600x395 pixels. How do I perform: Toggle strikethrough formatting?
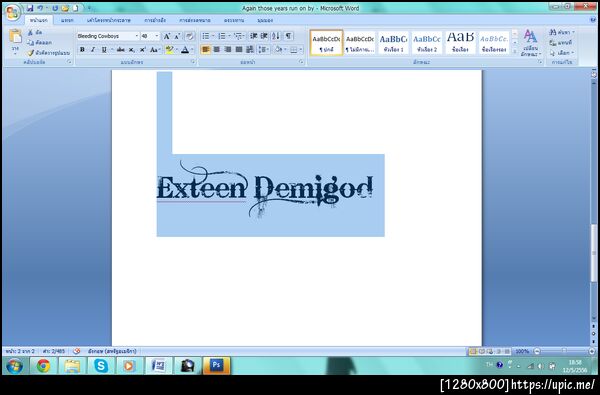click(x=121, y=50)
